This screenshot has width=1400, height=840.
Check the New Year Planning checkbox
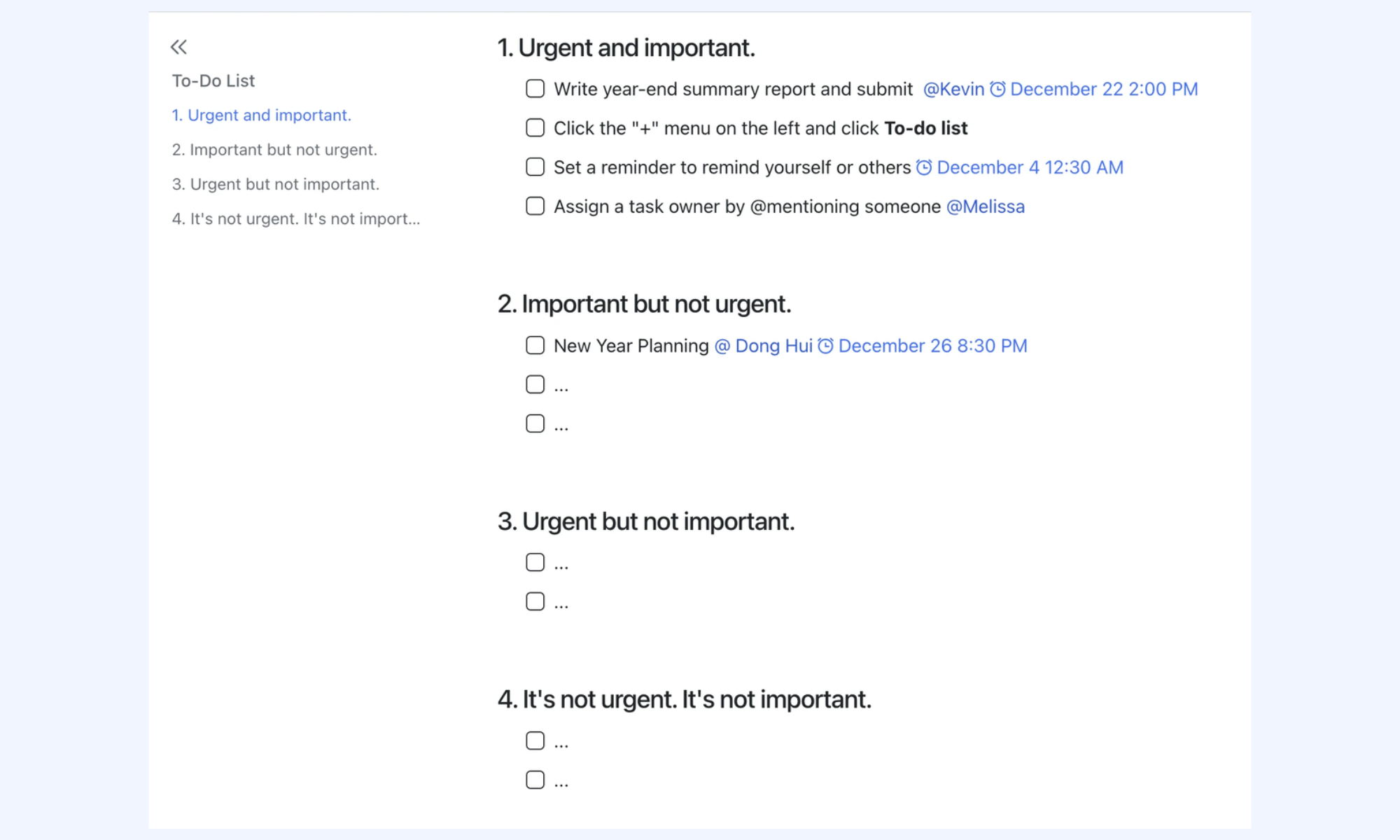(535, 345)
